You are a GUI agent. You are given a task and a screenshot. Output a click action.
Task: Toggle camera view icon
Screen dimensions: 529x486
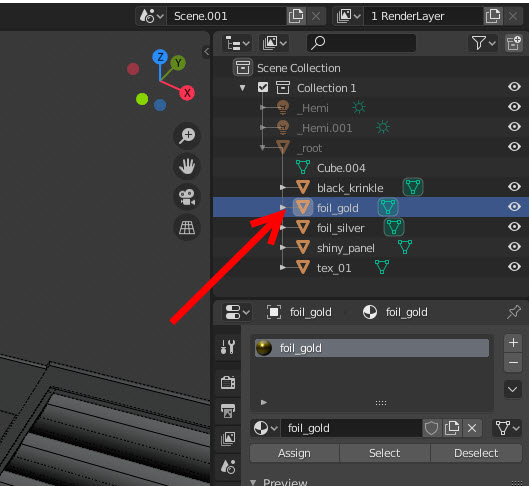coord(187,197)
